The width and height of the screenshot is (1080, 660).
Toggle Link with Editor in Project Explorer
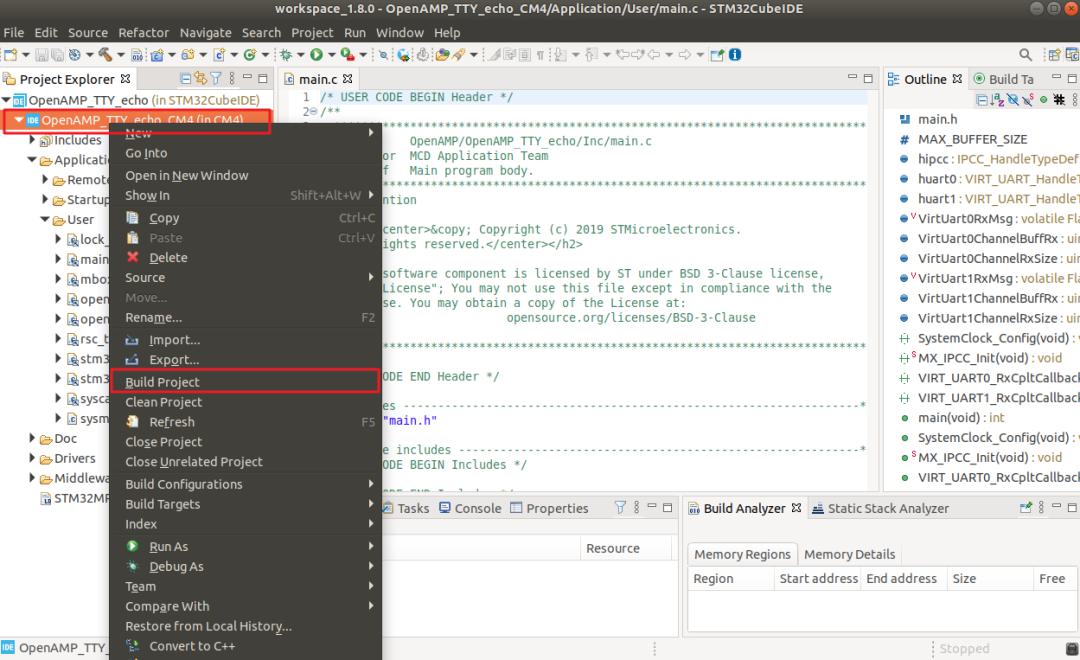click(200, 79)
